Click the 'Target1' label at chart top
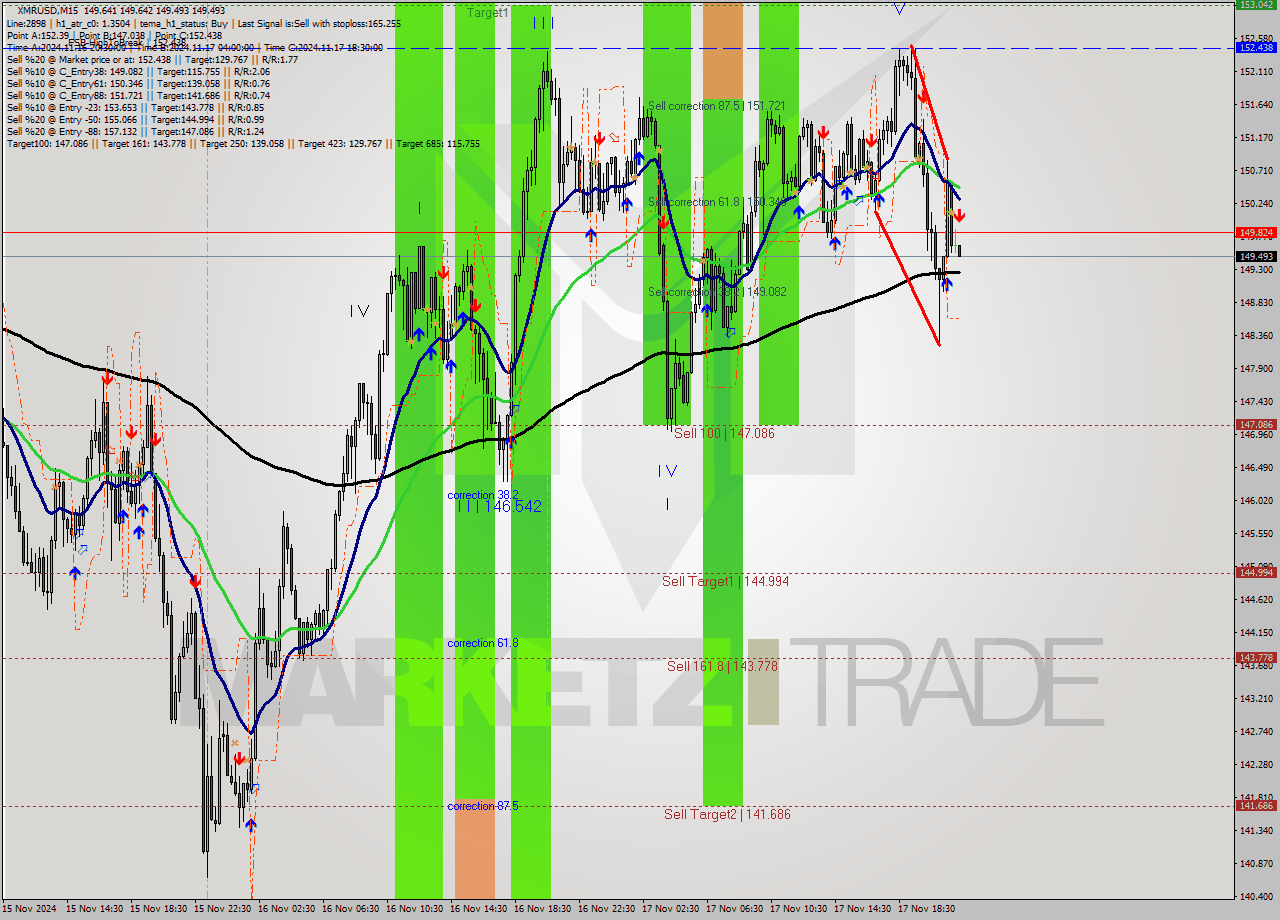This screenshot has width=1280, height=920. coord(487,13)
